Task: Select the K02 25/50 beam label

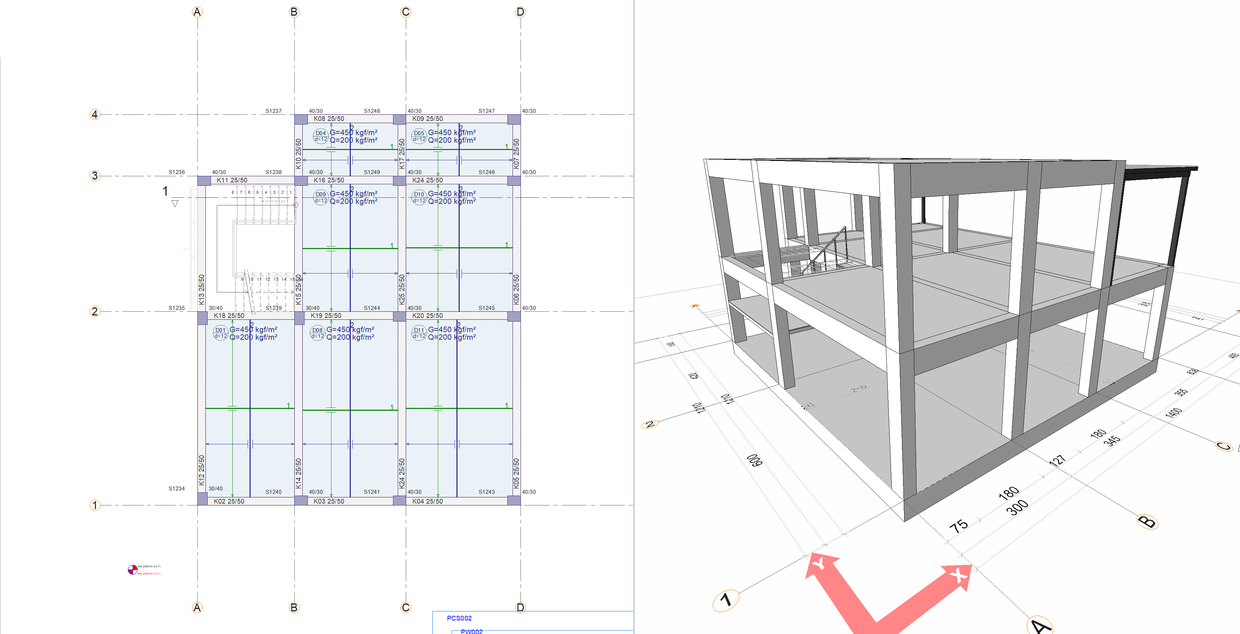Action: tap(229, 501)
